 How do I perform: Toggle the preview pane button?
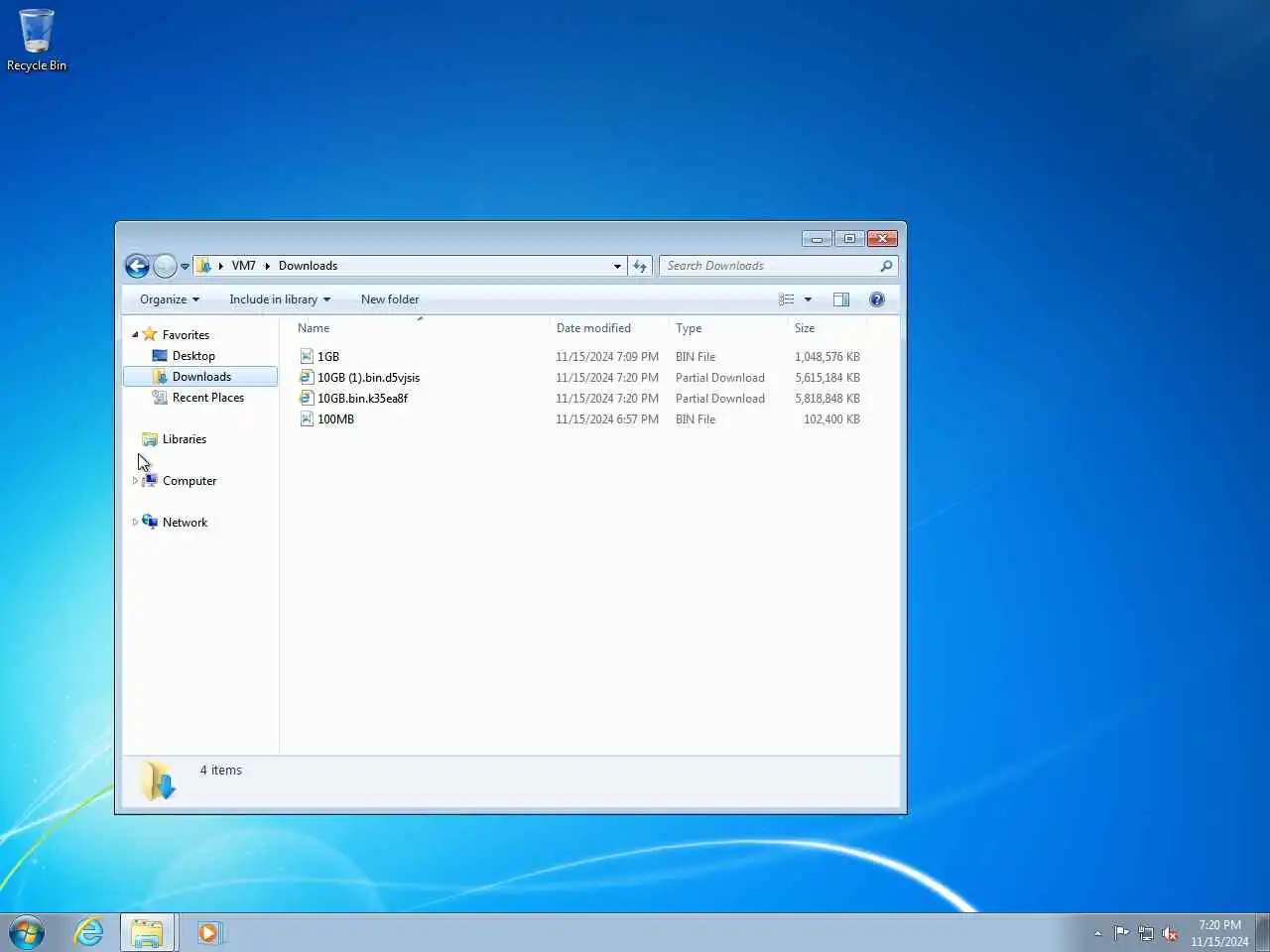[841, 299]
